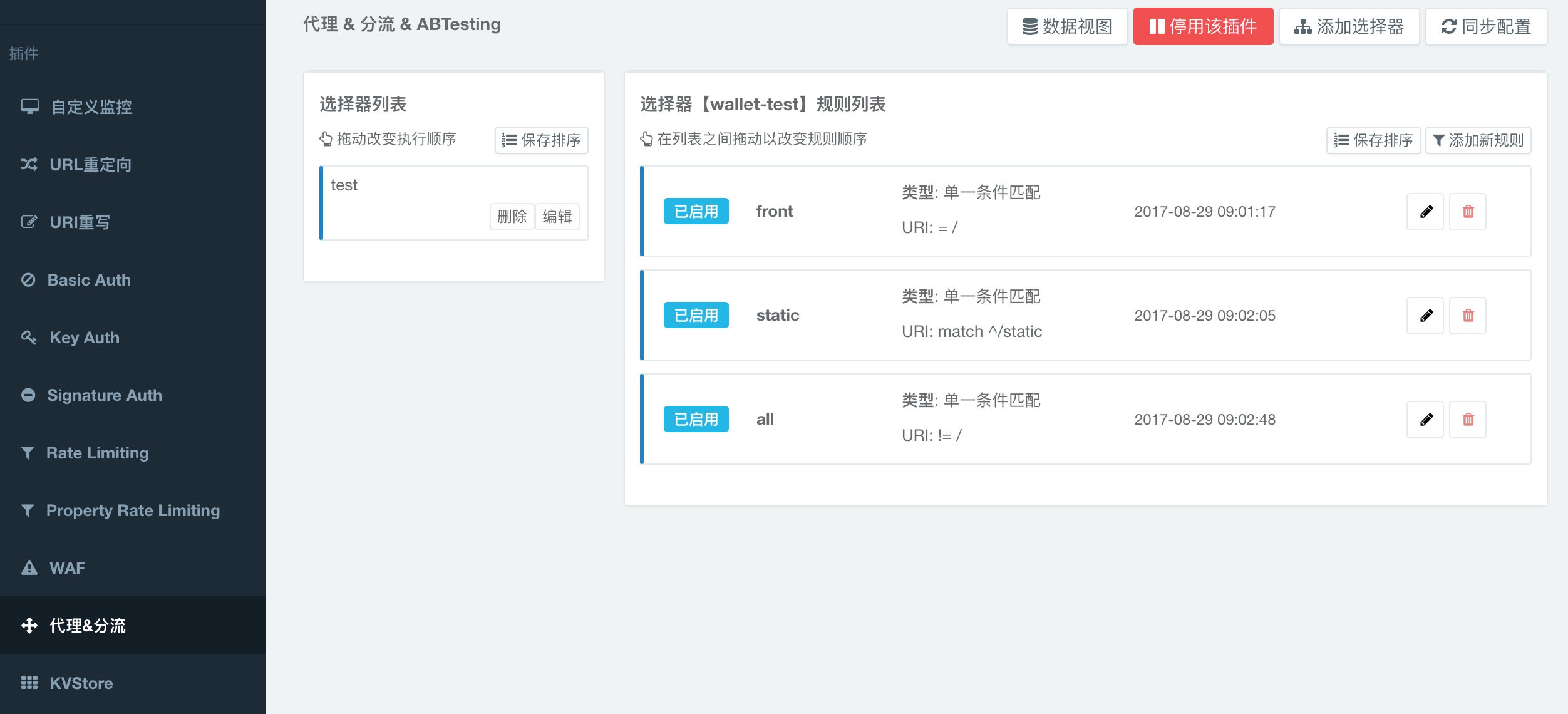The width and height of the screenshot is (1568, 714).
Task: Click 添加新规则 button
Action: coord(1478,140)
